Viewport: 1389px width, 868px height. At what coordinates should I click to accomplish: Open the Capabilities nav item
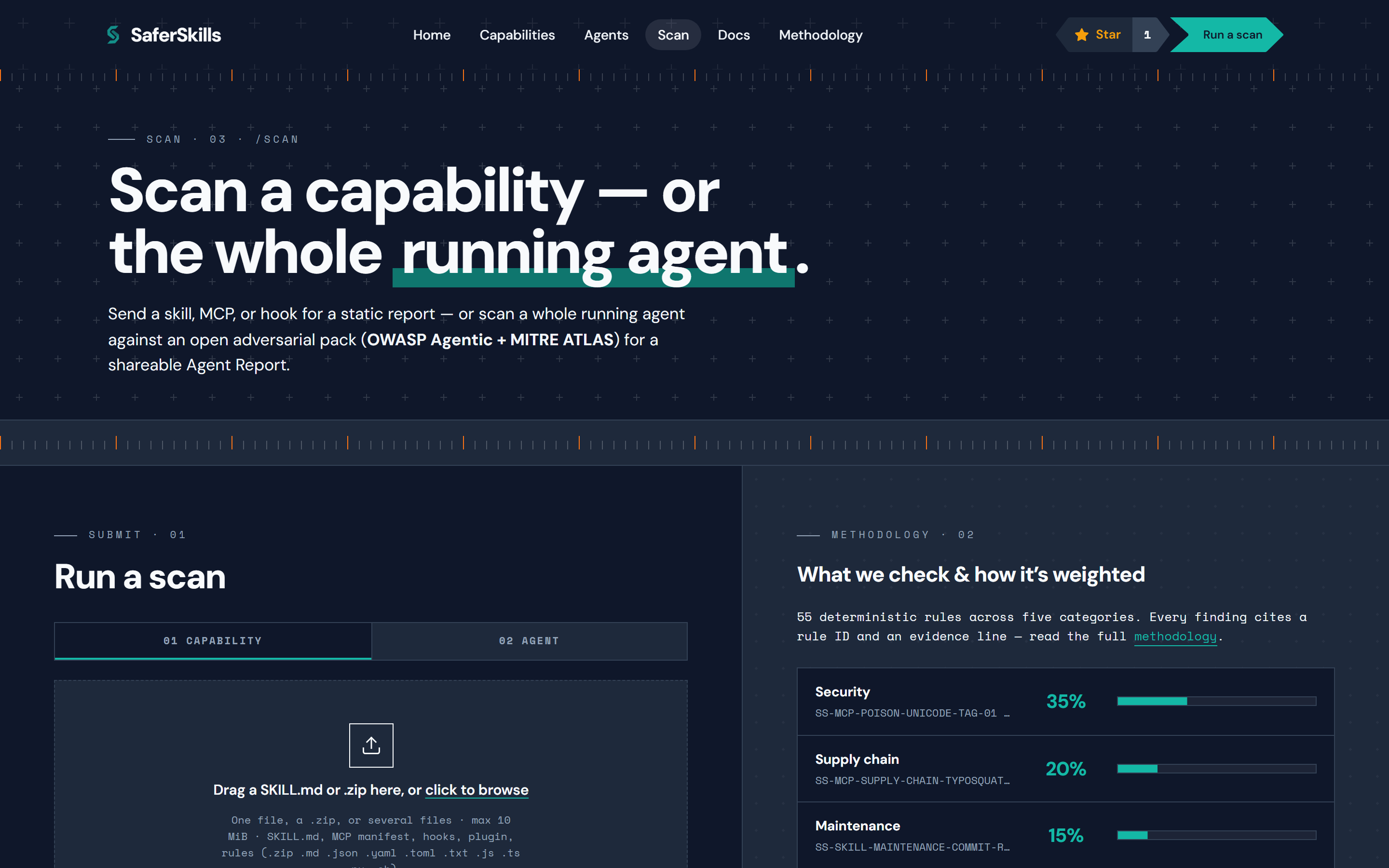coord(517,35)
